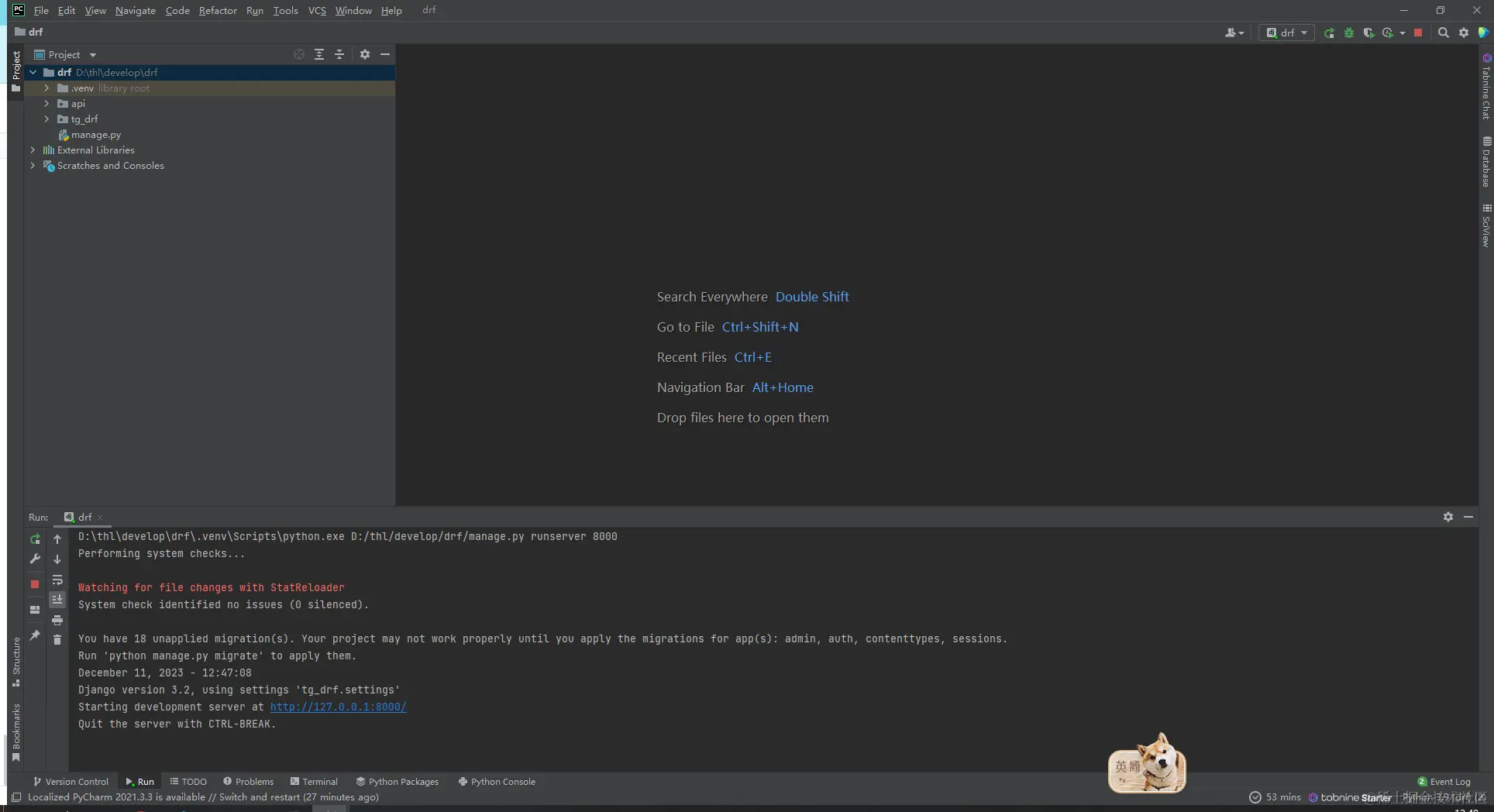Close the drf Run tab
Image resolution: width=1494 pixels, height=812 pixels.
click(x=100, y=518)
